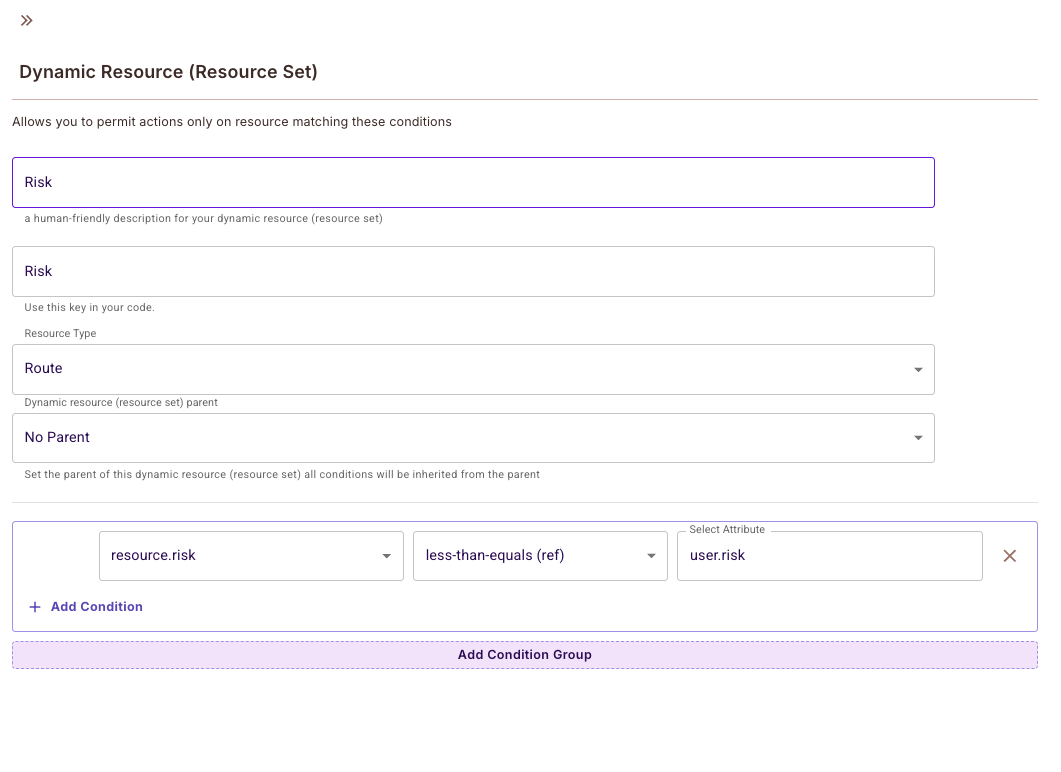Expand the less-than-equals (ref) operator dropdown

(540, 555)
